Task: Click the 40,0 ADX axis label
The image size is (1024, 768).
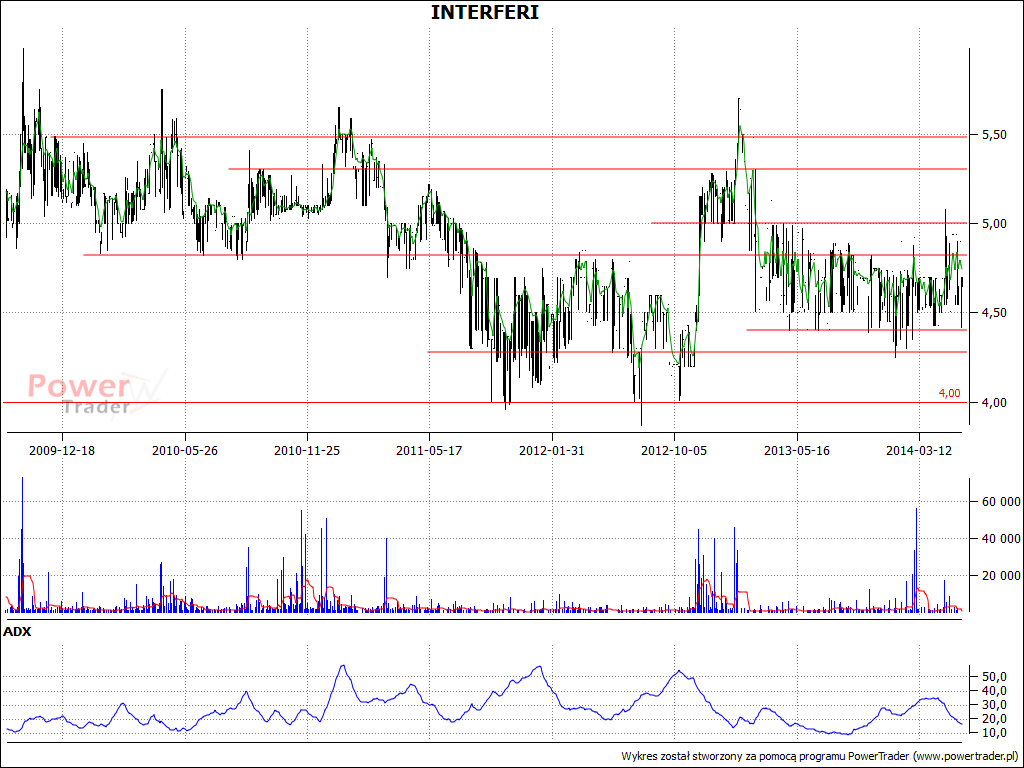Action: pos(995,691)
